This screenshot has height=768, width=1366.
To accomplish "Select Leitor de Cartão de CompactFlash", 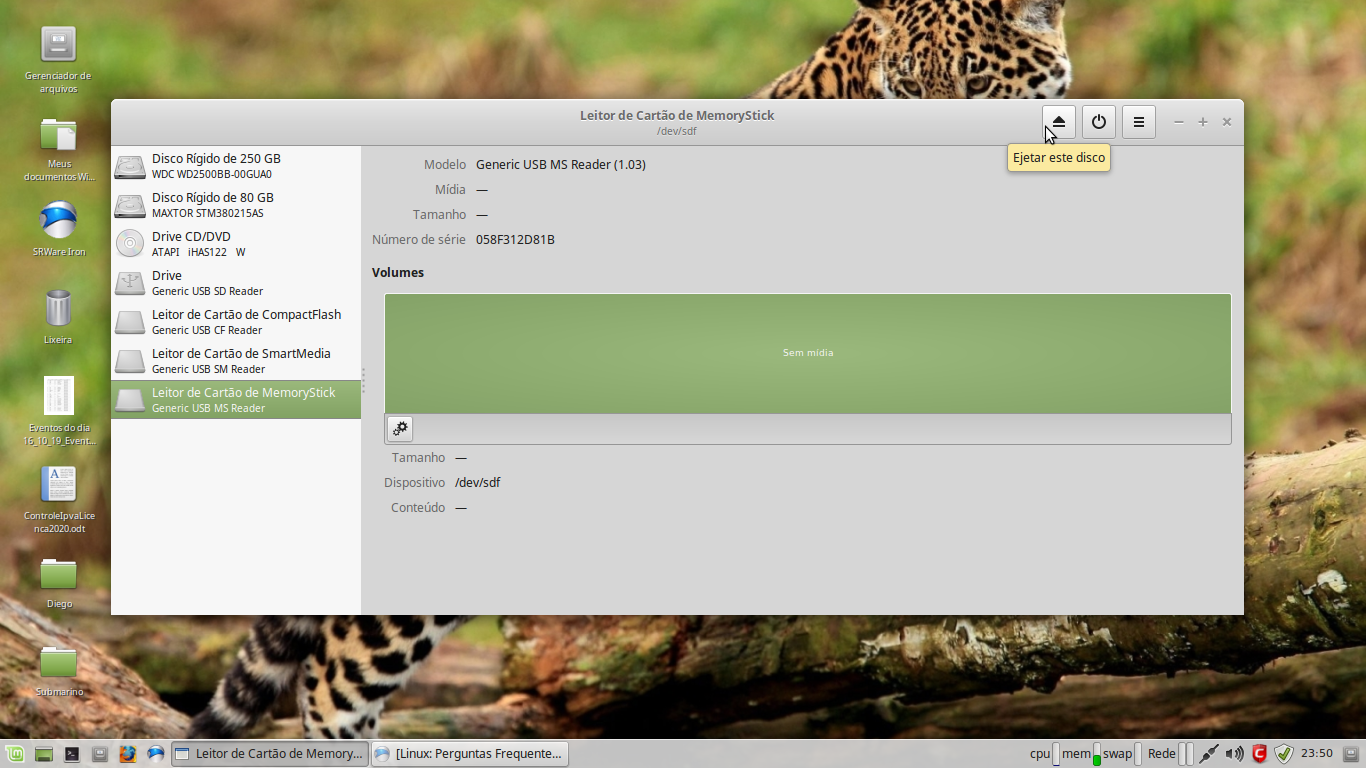I will [236, 322].
